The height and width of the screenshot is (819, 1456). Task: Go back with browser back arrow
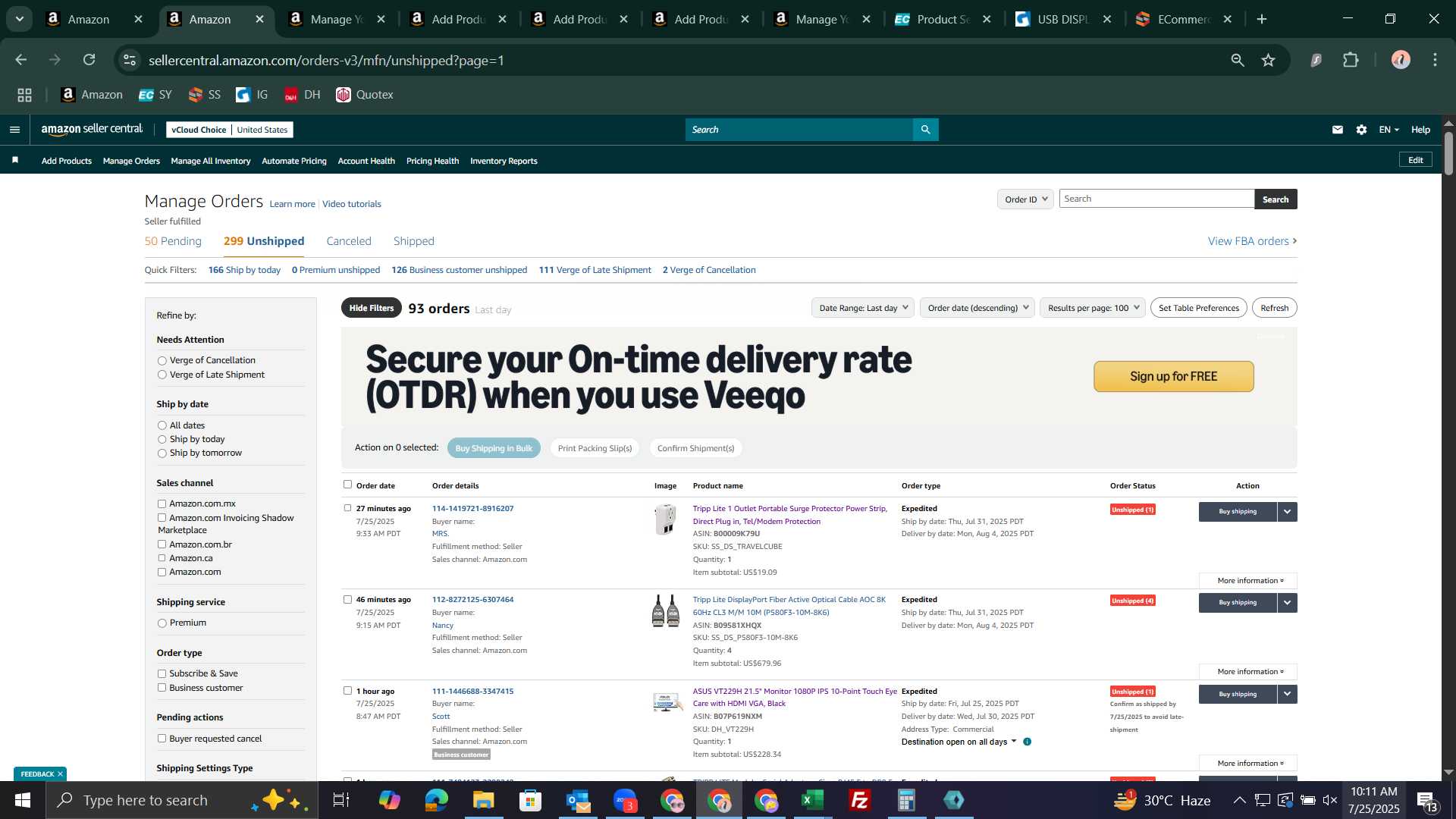click(x=21, y=60)
